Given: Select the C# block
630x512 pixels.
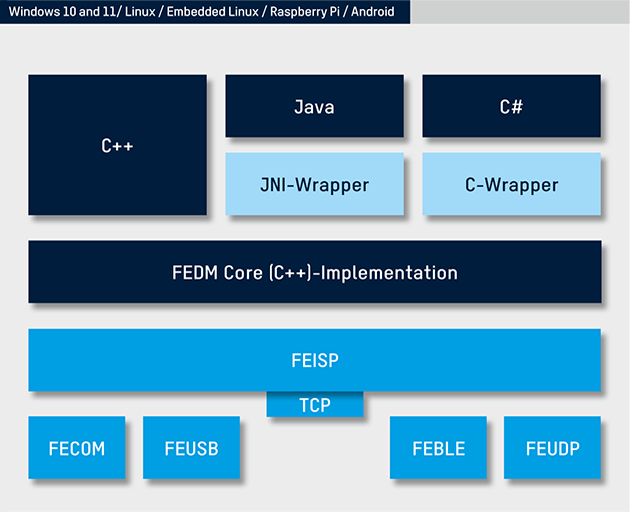Looking at the screenshot, I should [511, 106].
